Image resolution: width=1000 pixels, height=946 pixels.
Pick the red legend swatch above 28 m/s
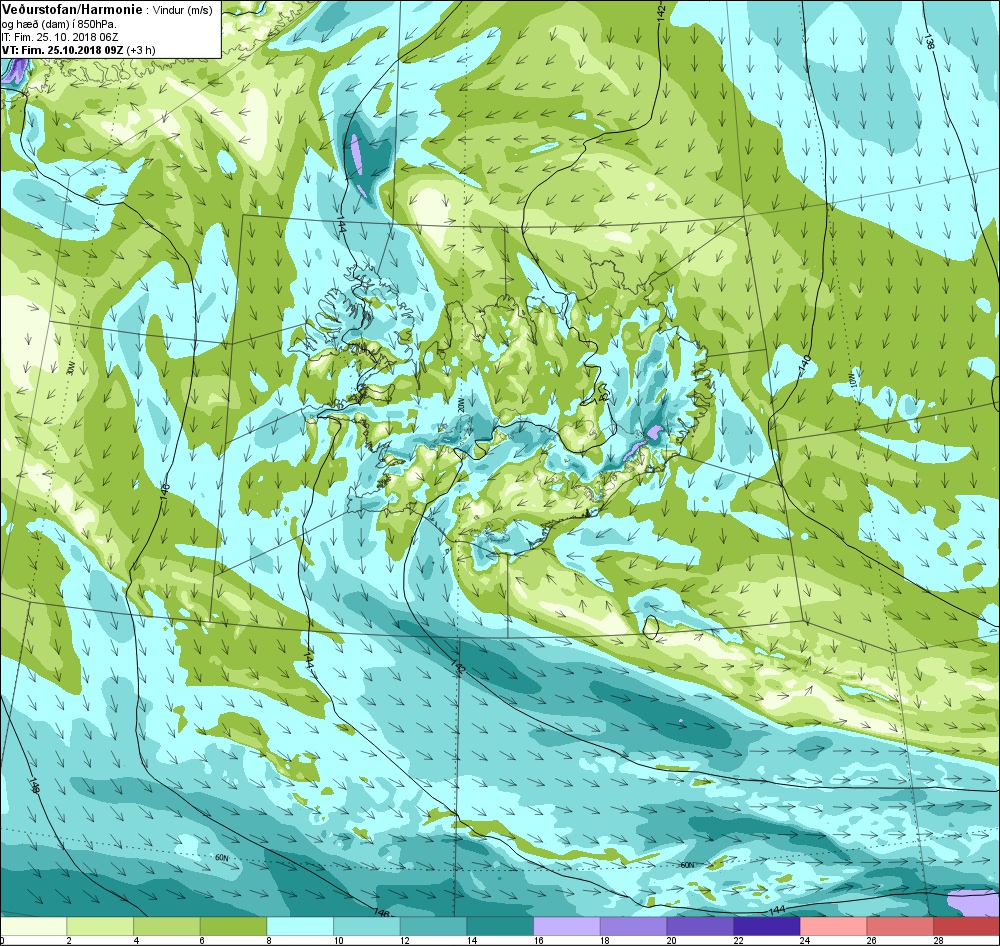[966, 926]
